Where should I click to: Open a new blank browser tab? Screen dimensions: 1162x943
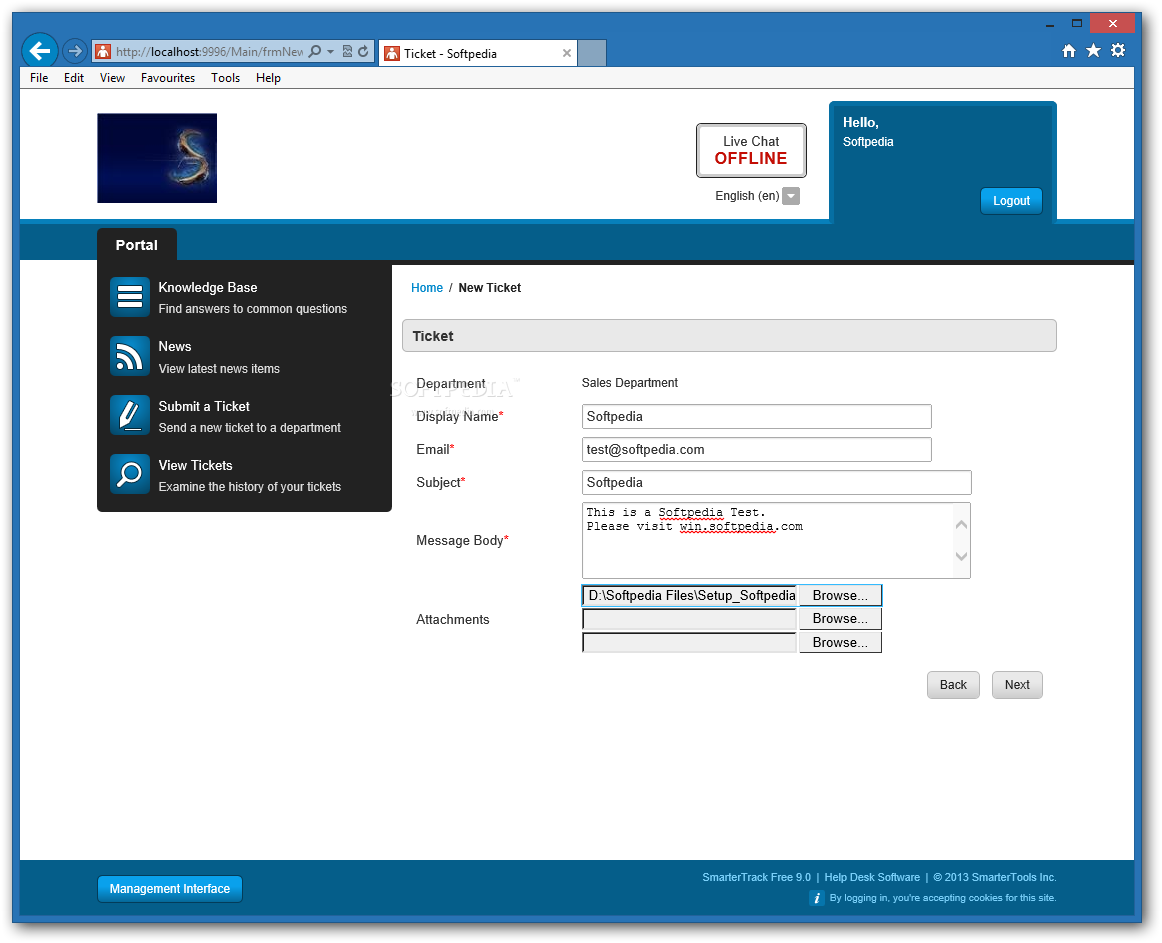592,53
